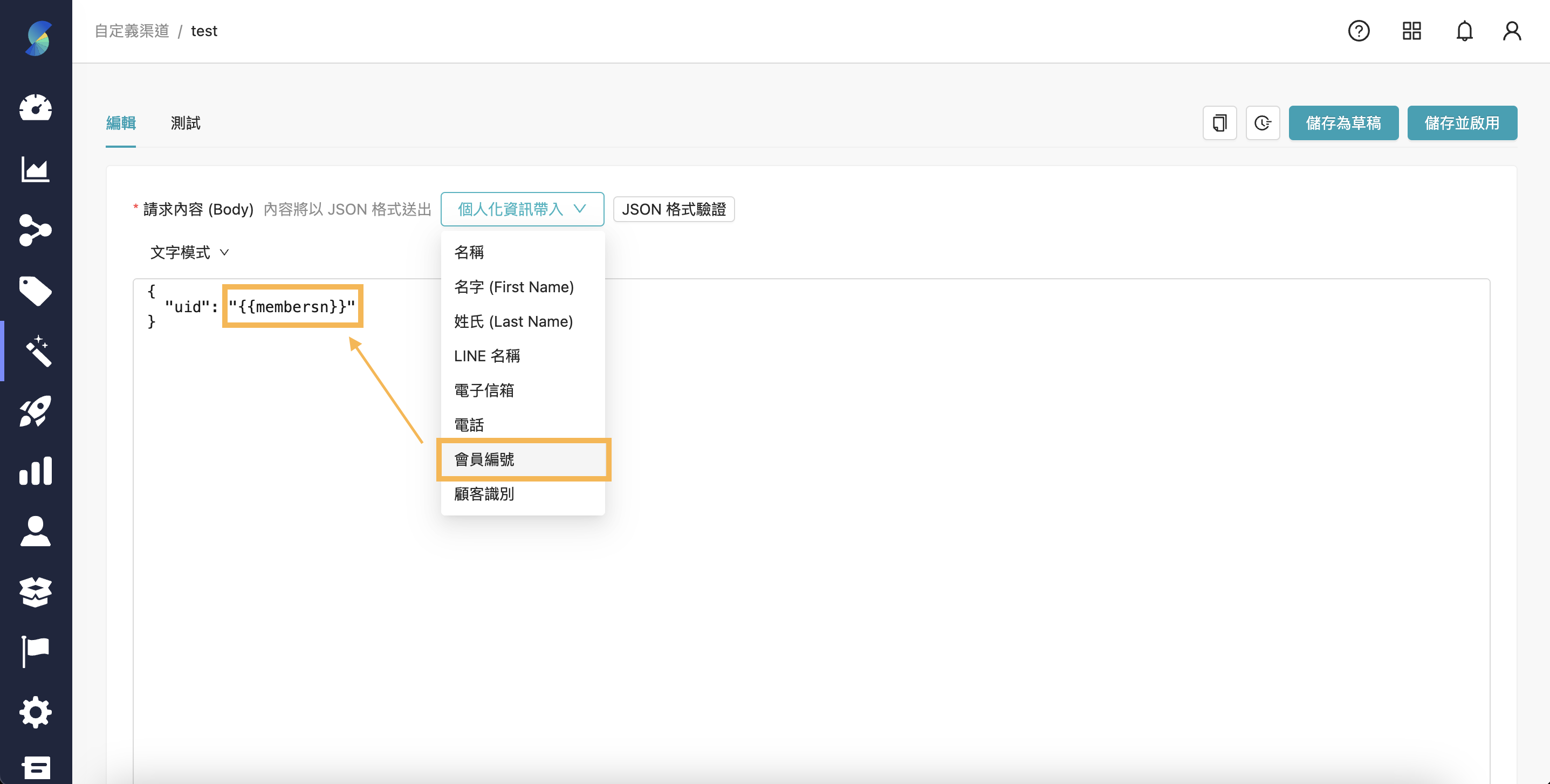1550x784 pixels.
Task: Open the version history clock icon
Action: [x=1263, y=123]
